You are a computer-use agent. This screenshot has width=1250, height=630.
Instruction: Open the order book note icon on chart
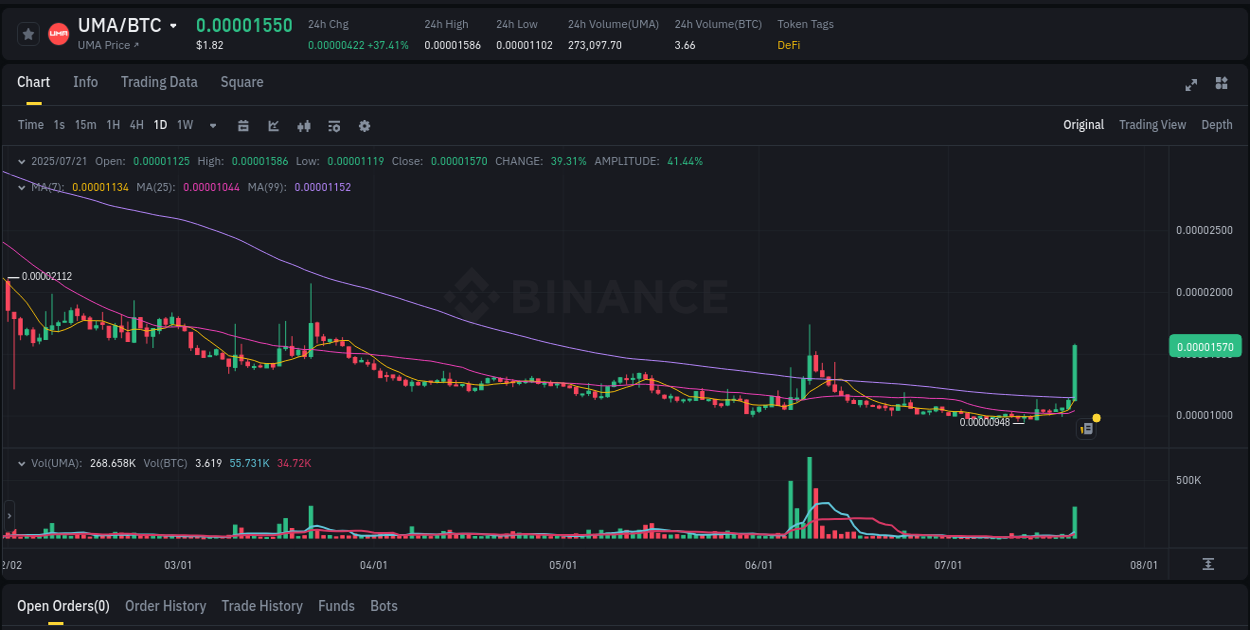pyautogui.click(x=1086, y=428)
